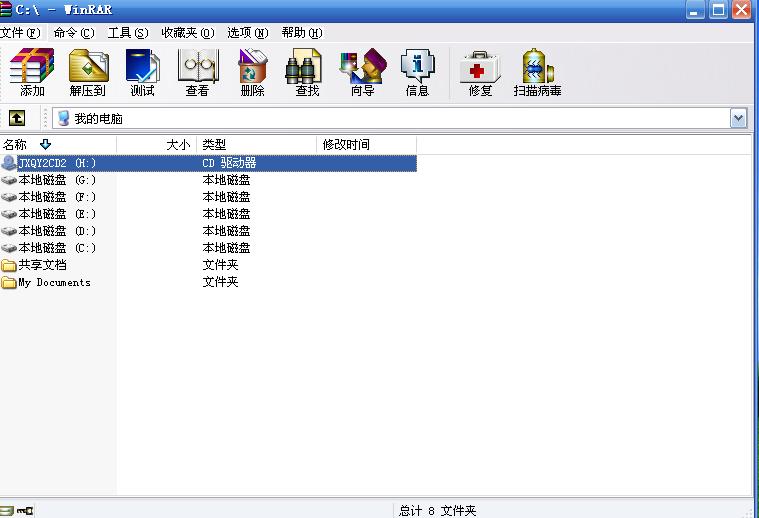Click the CD 驱动器 type cell
759x518 pixels.
[229, 163]
